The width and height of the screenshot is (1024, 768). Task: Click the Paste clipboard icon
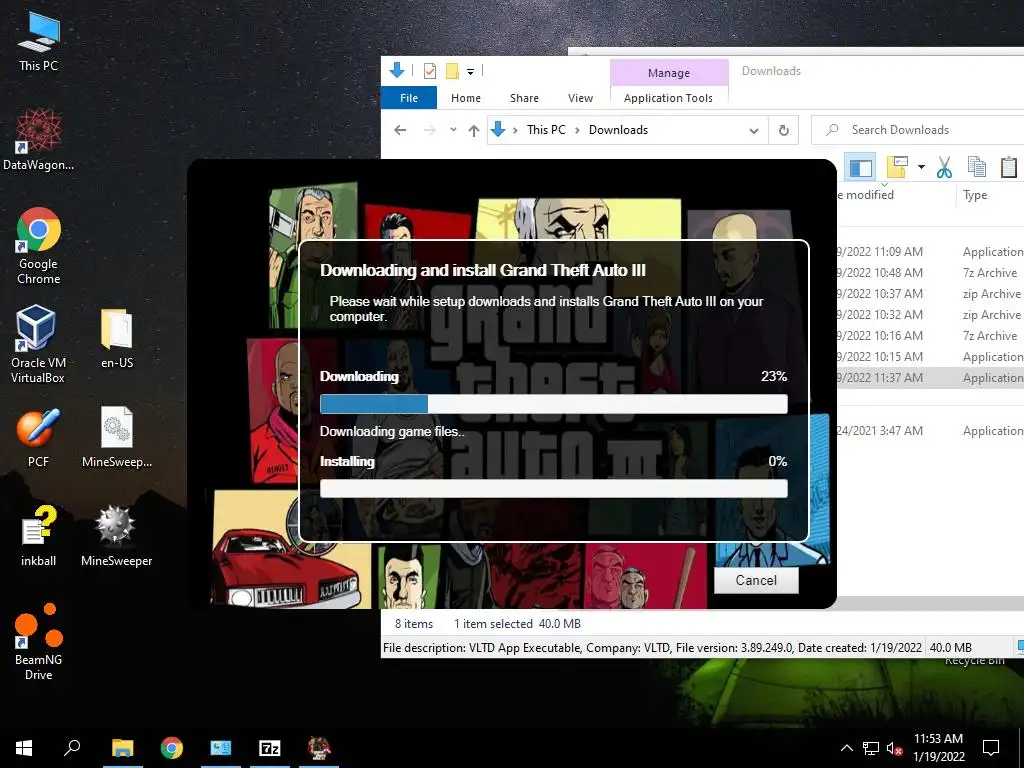coord(1008,167)
